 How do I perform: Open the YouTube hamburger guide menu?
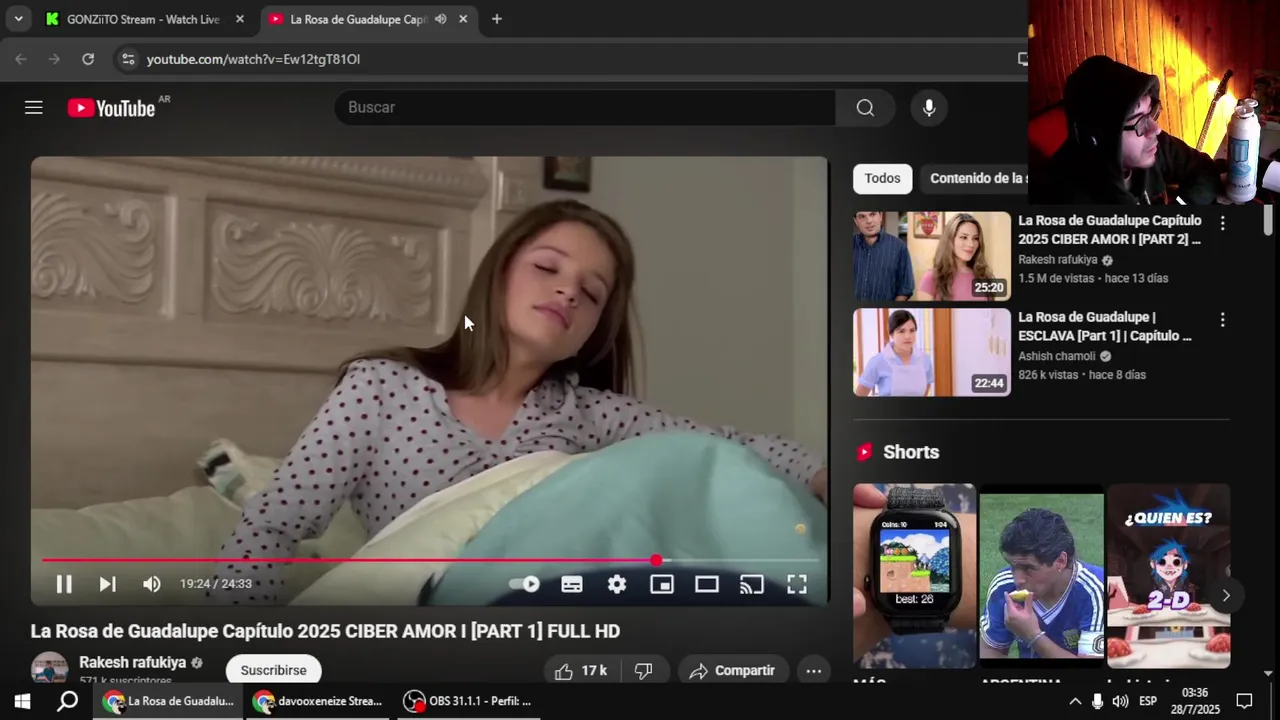tap(34, 107)
